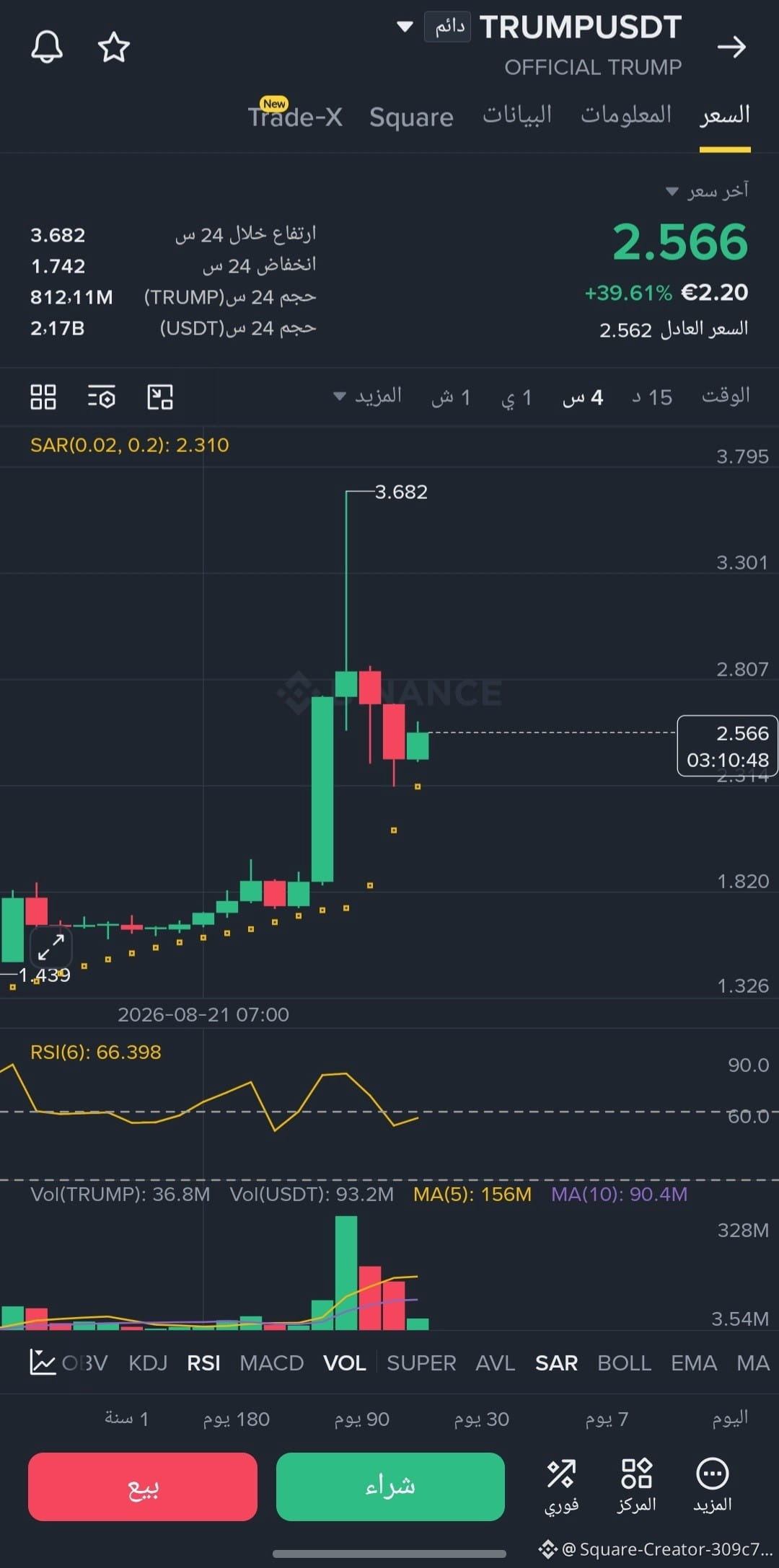This screenshot has height=1568, width=779.
Task: Switch to the السعر price tab
Action: tap(725, 115)
